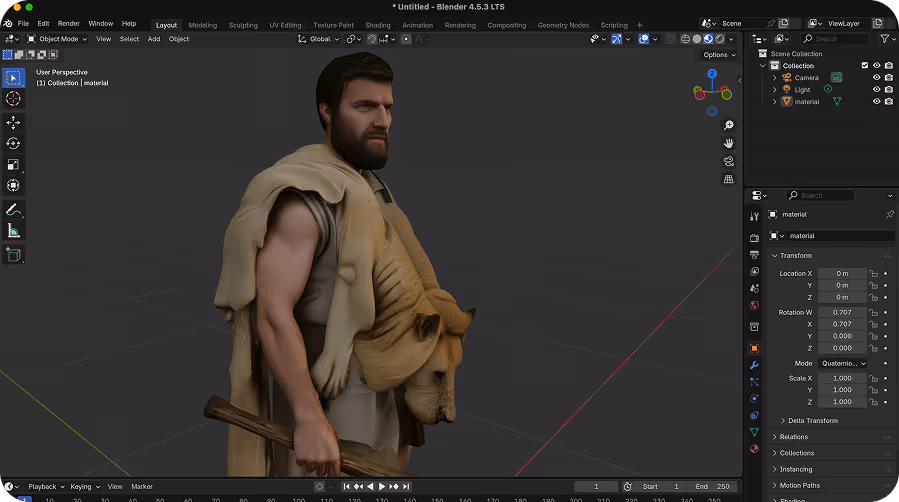
Task: Uncheck the Collection exclude checkbox
Action: pos(865,65)
